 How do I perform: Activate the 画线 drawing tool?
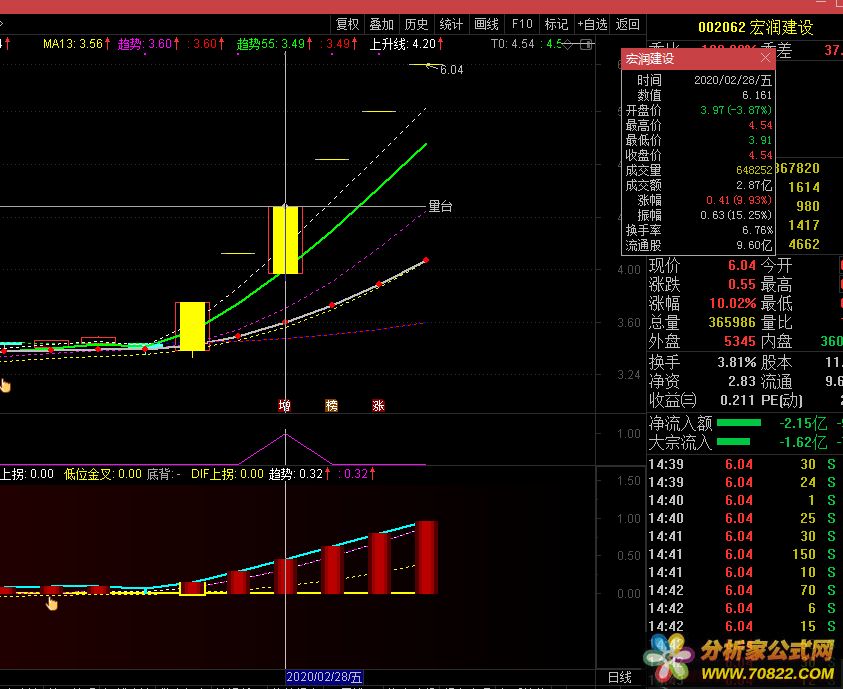(x=486, y=25)
